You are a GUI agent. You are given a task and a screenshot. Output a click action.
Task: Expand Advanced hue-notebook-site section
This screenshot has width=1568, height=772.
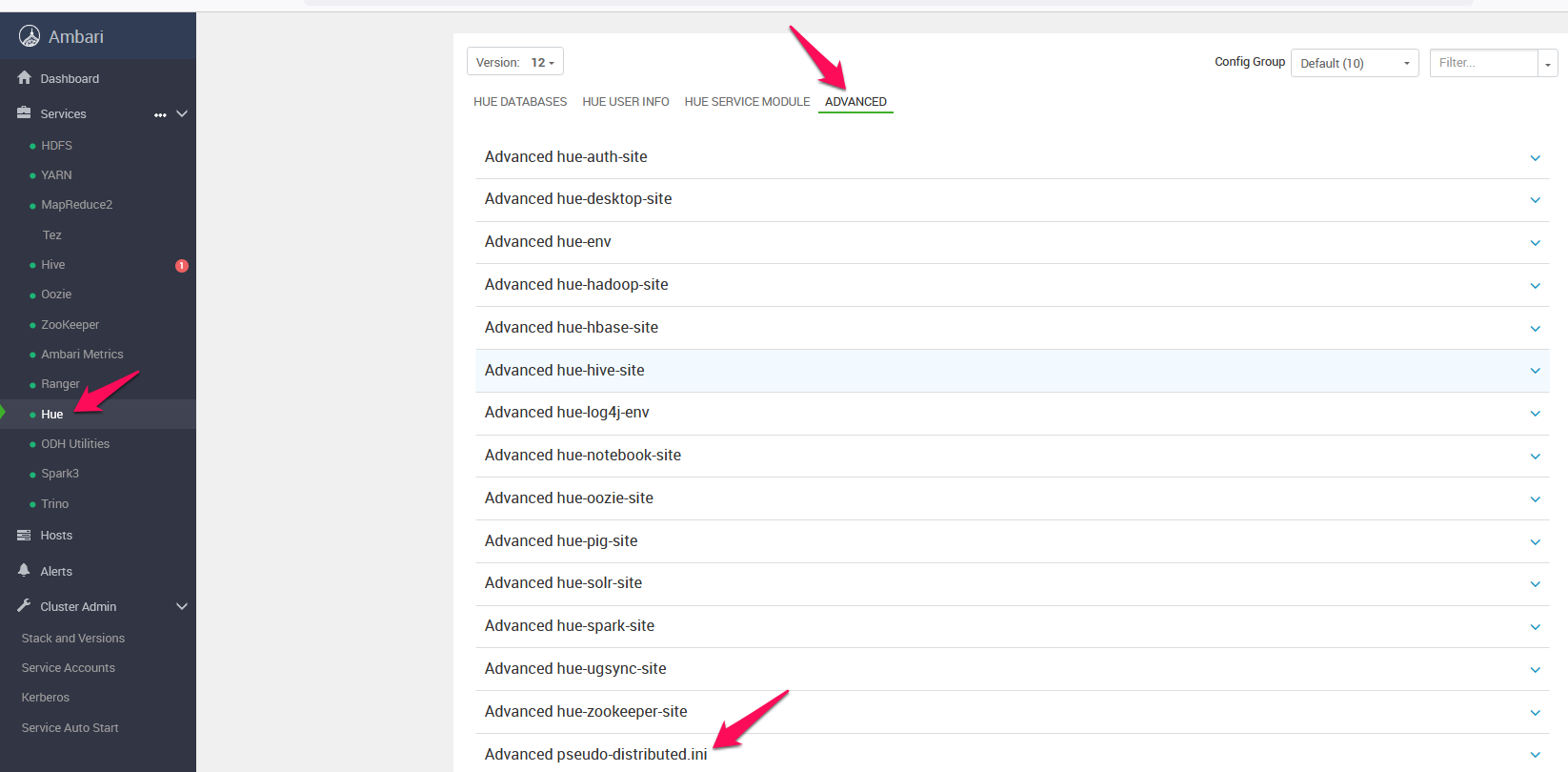(1012, 457)
